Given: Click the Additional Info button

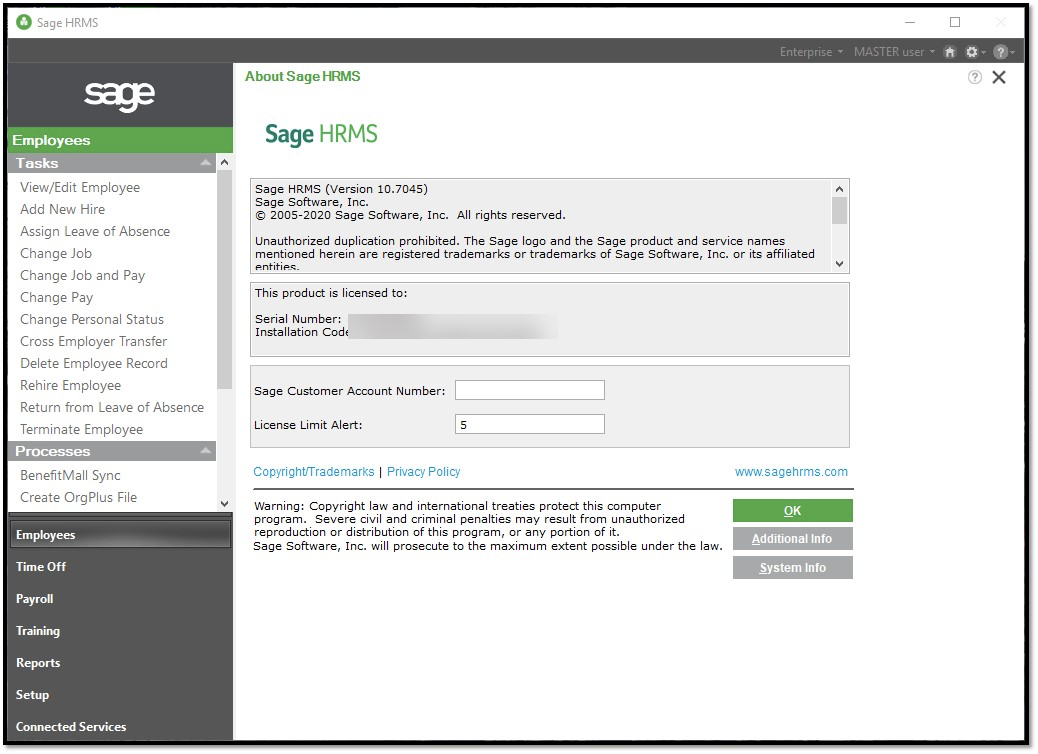Looking at the screenshot, I should [x=792, y=539].
